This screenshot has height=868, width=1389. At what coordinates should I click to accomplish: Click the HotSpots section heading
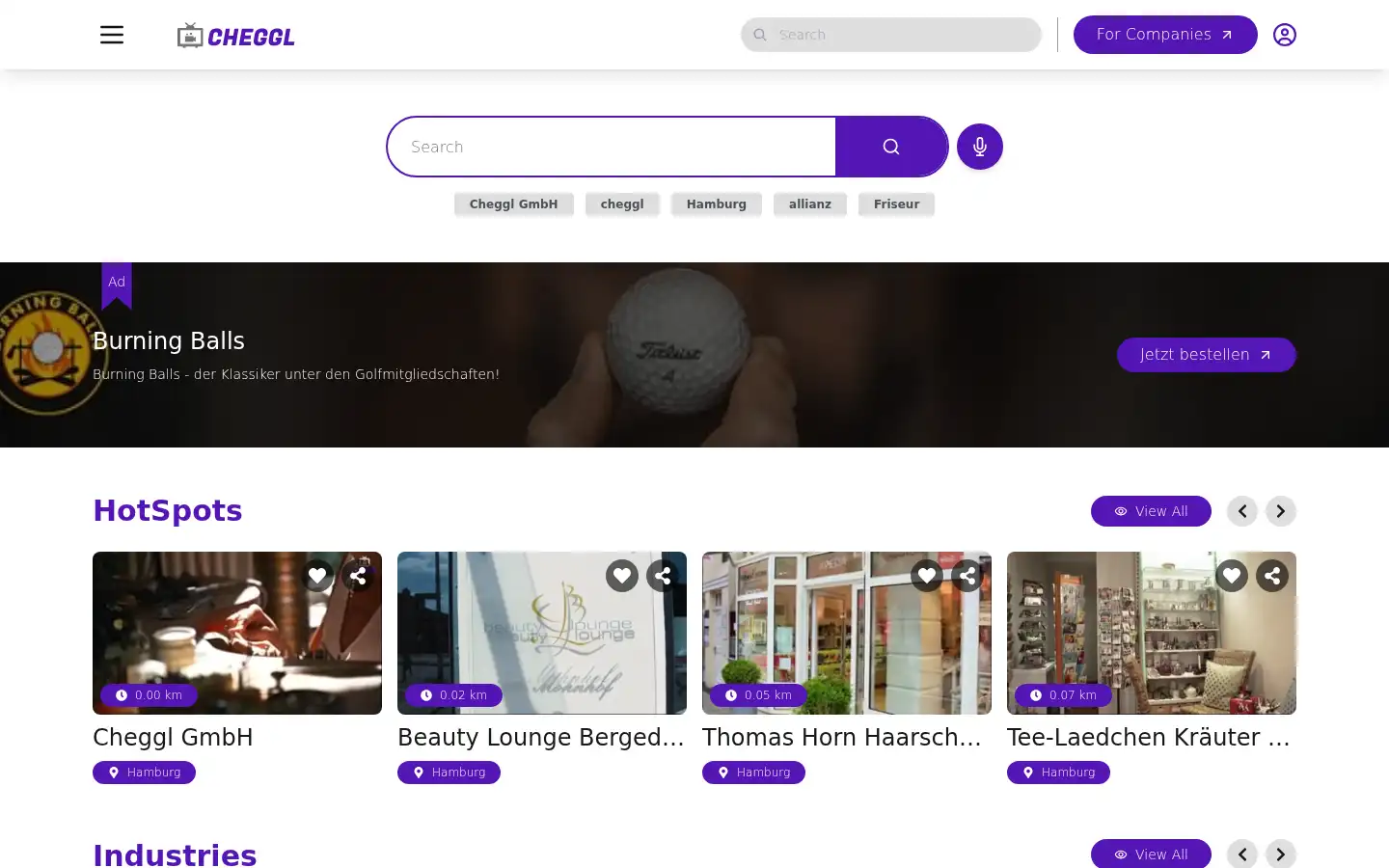coord(168,510)
